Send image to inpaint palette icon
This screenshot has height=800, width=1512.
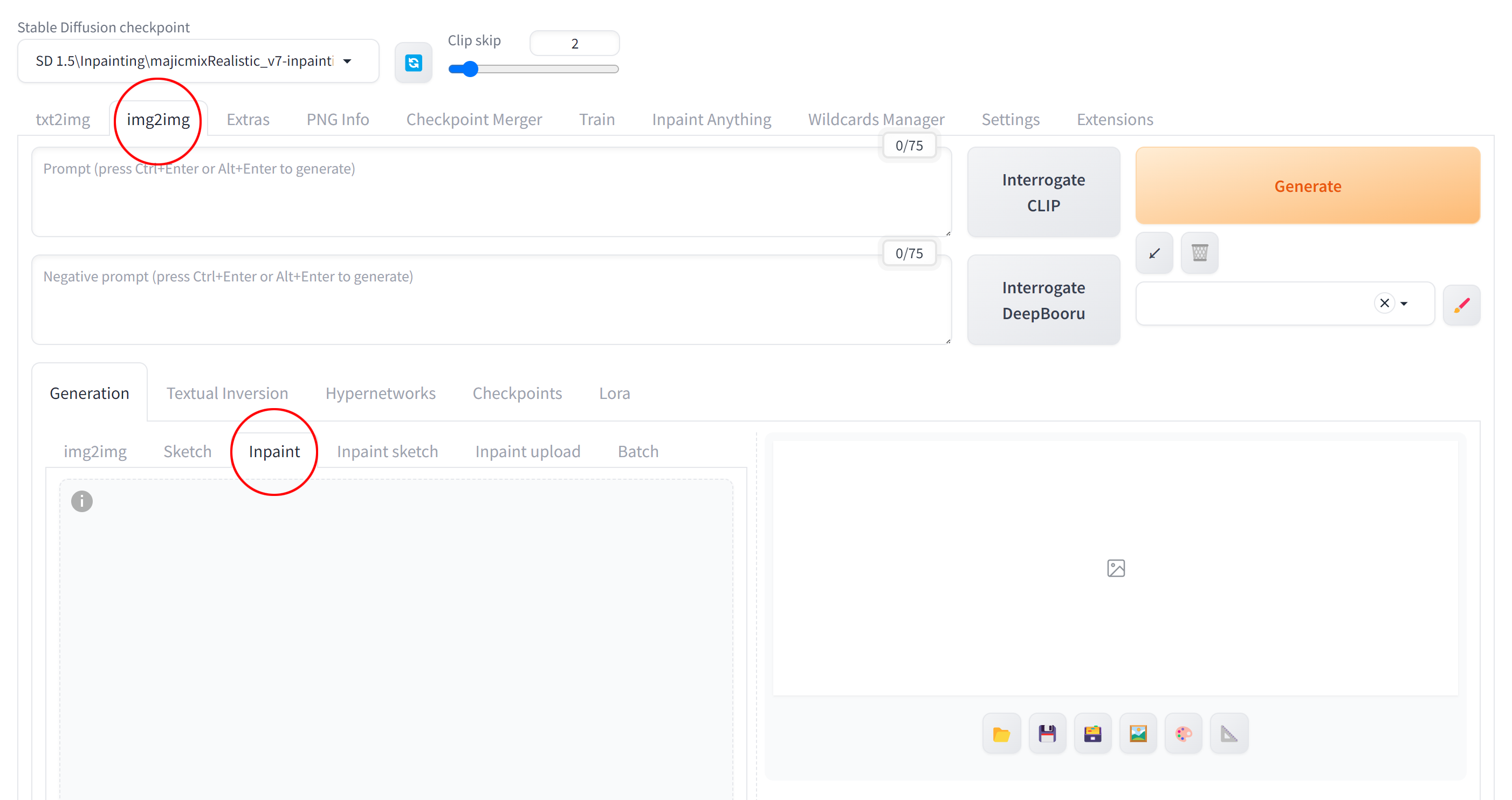1183,733
